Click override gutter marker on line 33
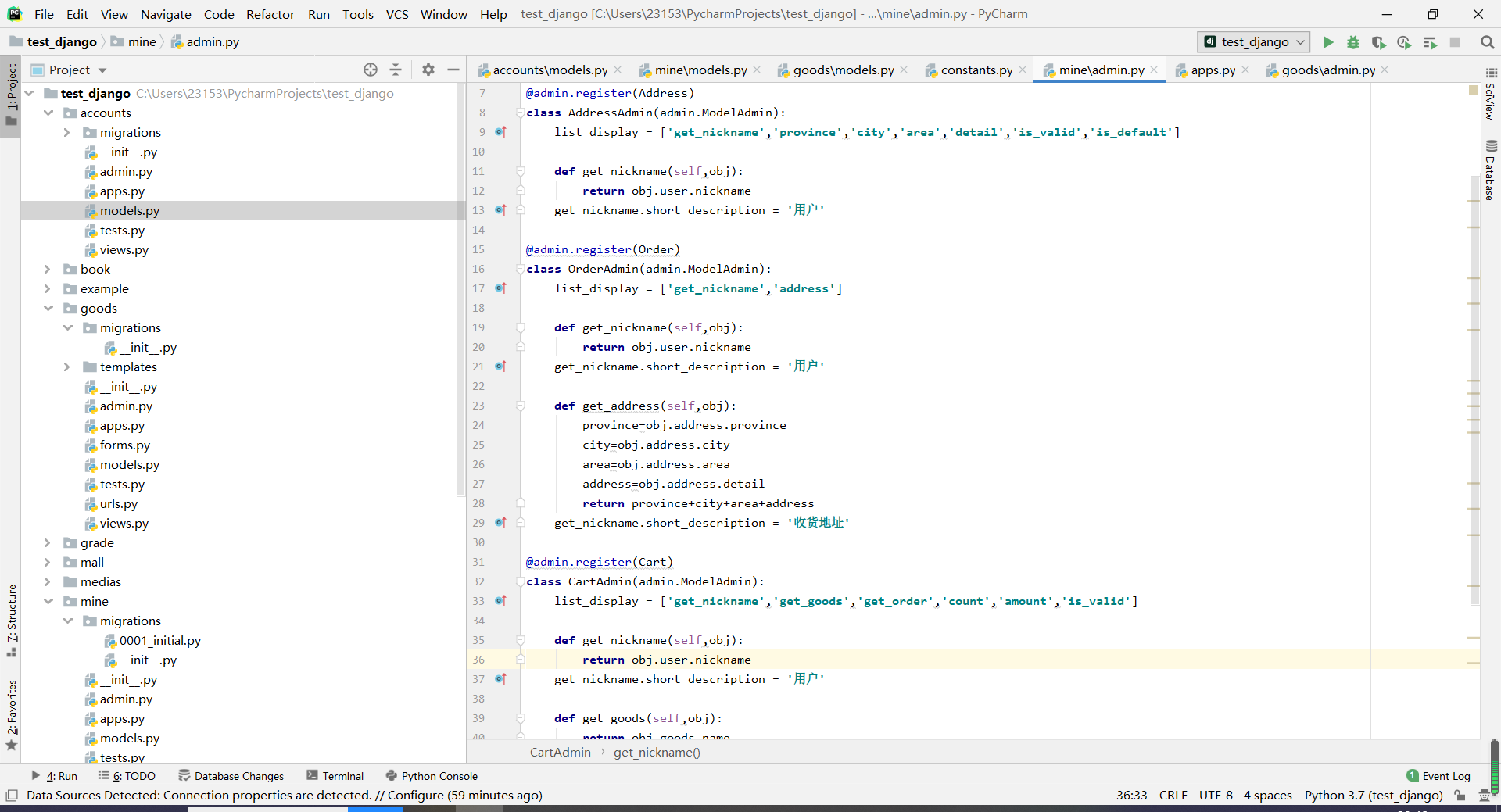The width and height of the screenshot is (1501, 812). pos(500,601)
